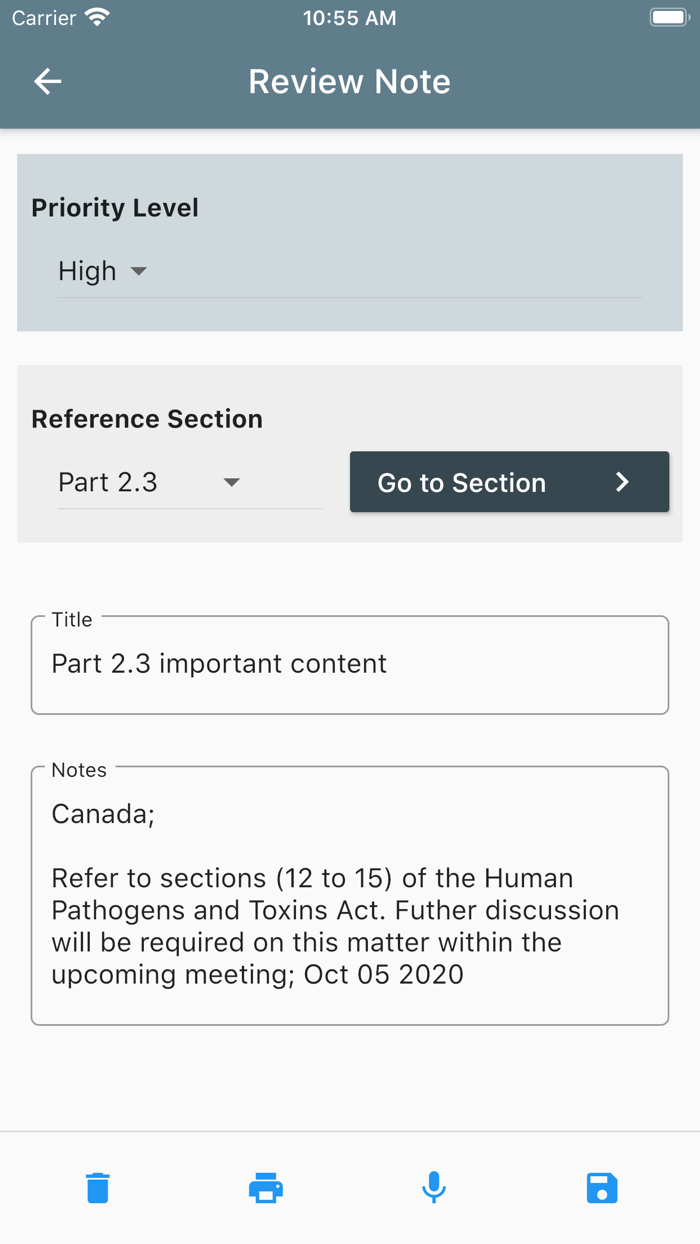The height and width of the screenshot is (1244, 700).
Task: Click the chevron on Go to Section
Action: 622,482
